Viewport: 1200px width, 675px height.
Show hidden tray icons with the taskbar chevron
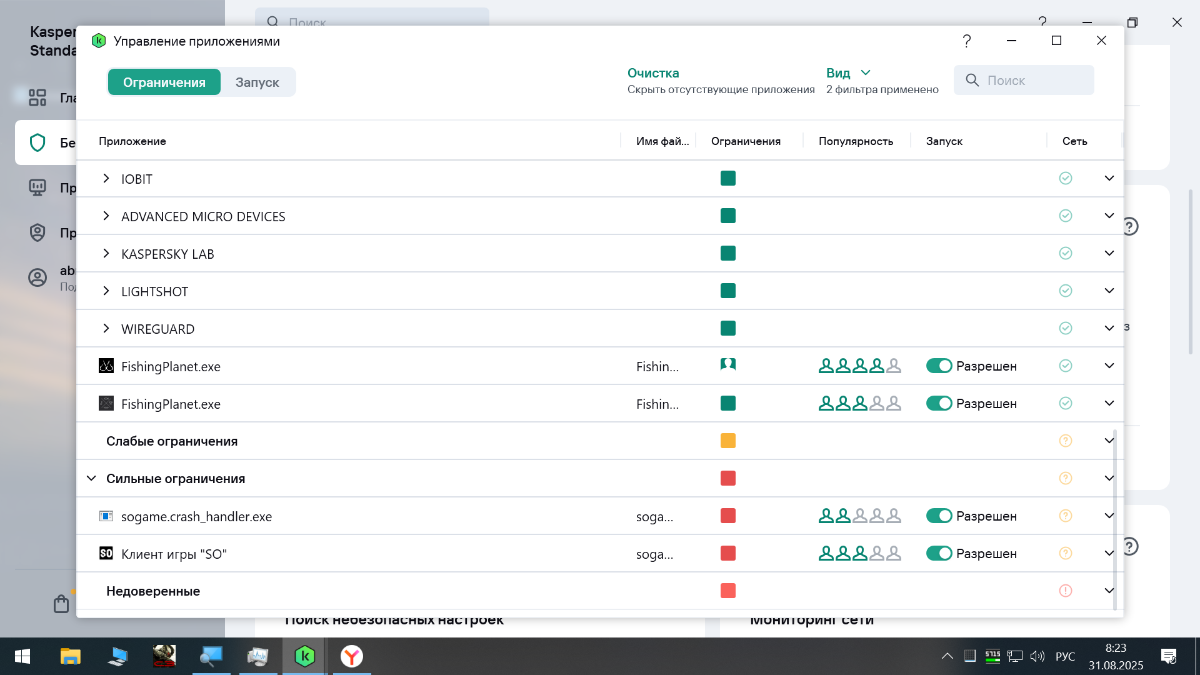pos(947,656)
